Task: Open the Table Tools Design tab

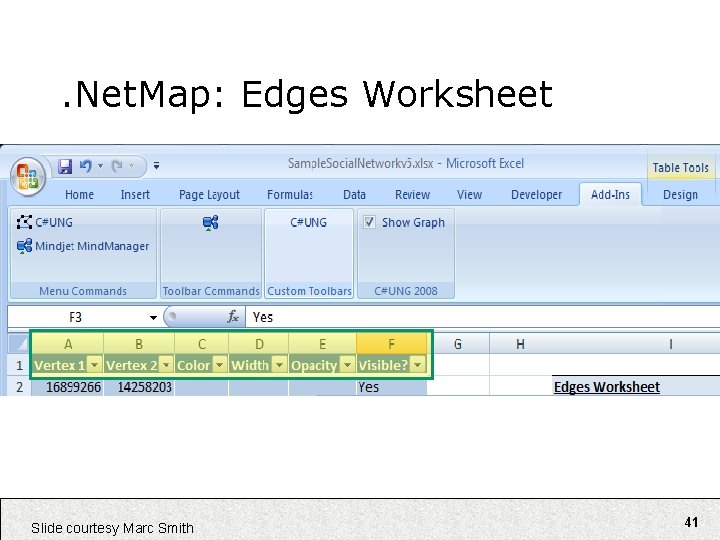Action: tap(680, 195)
